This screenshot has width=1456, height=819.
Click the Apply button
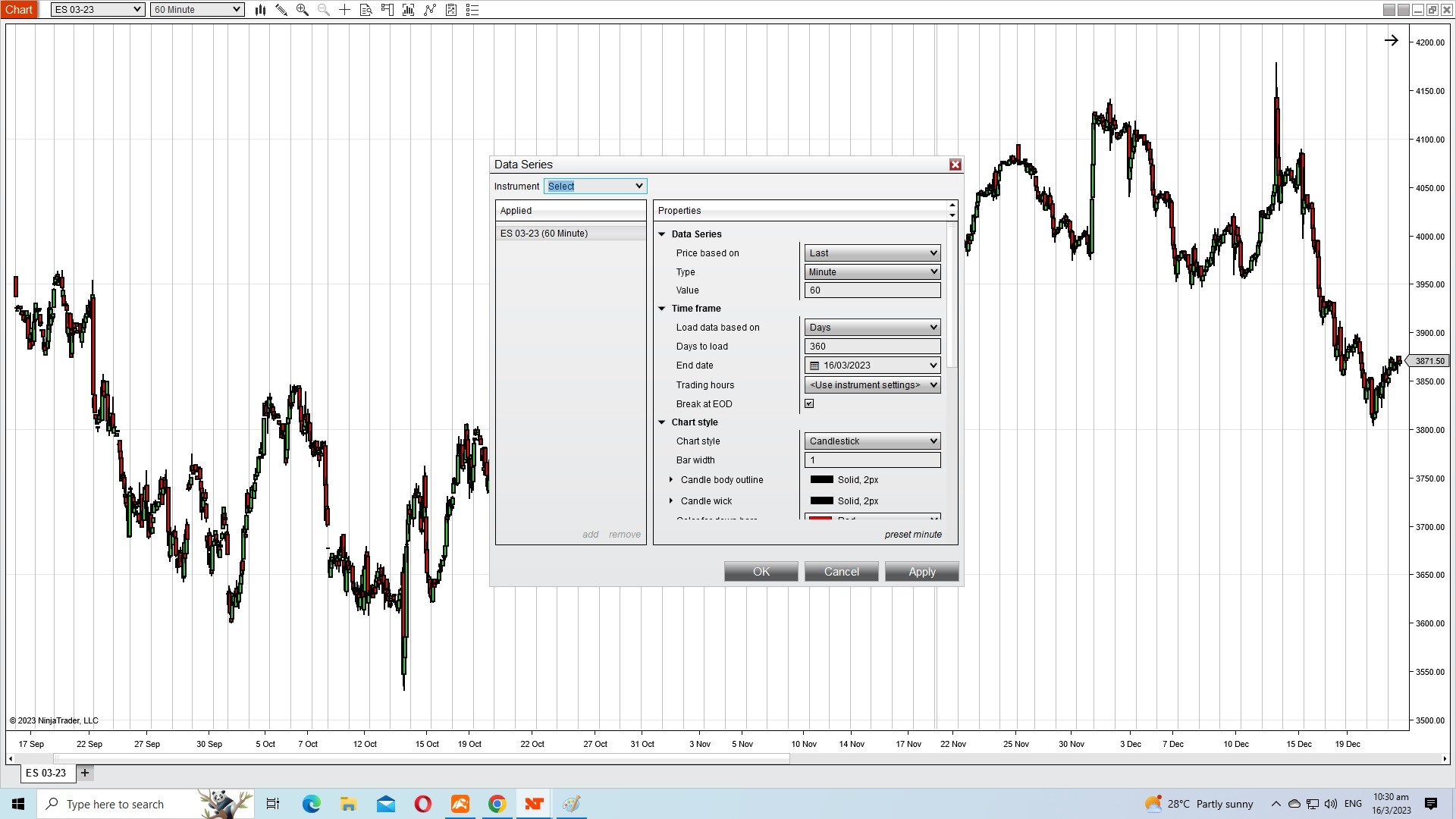click(921, 572)
